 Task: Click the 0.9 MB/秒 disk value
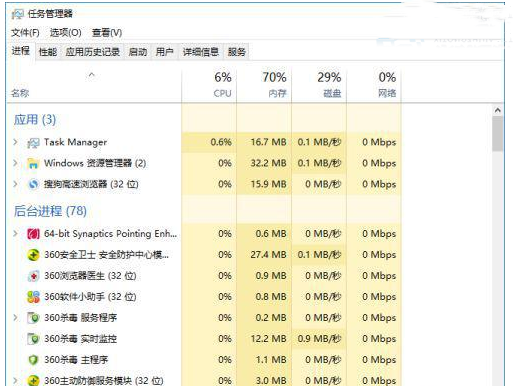[x=319, y=339]
